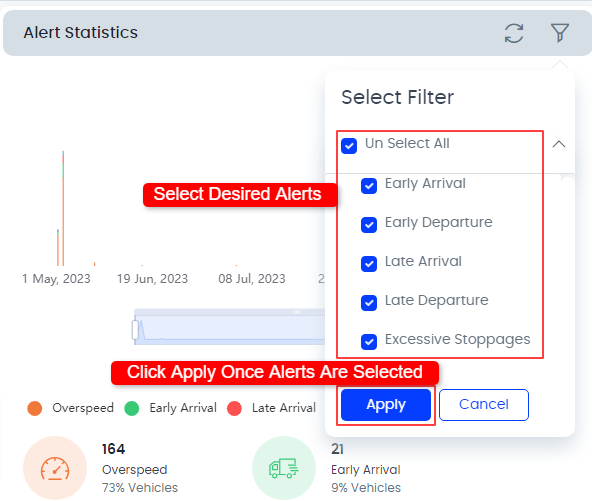Screen dimensions: 592x501
Task: Uncheck the Late Departure checkbox
Action: [369, 303]
